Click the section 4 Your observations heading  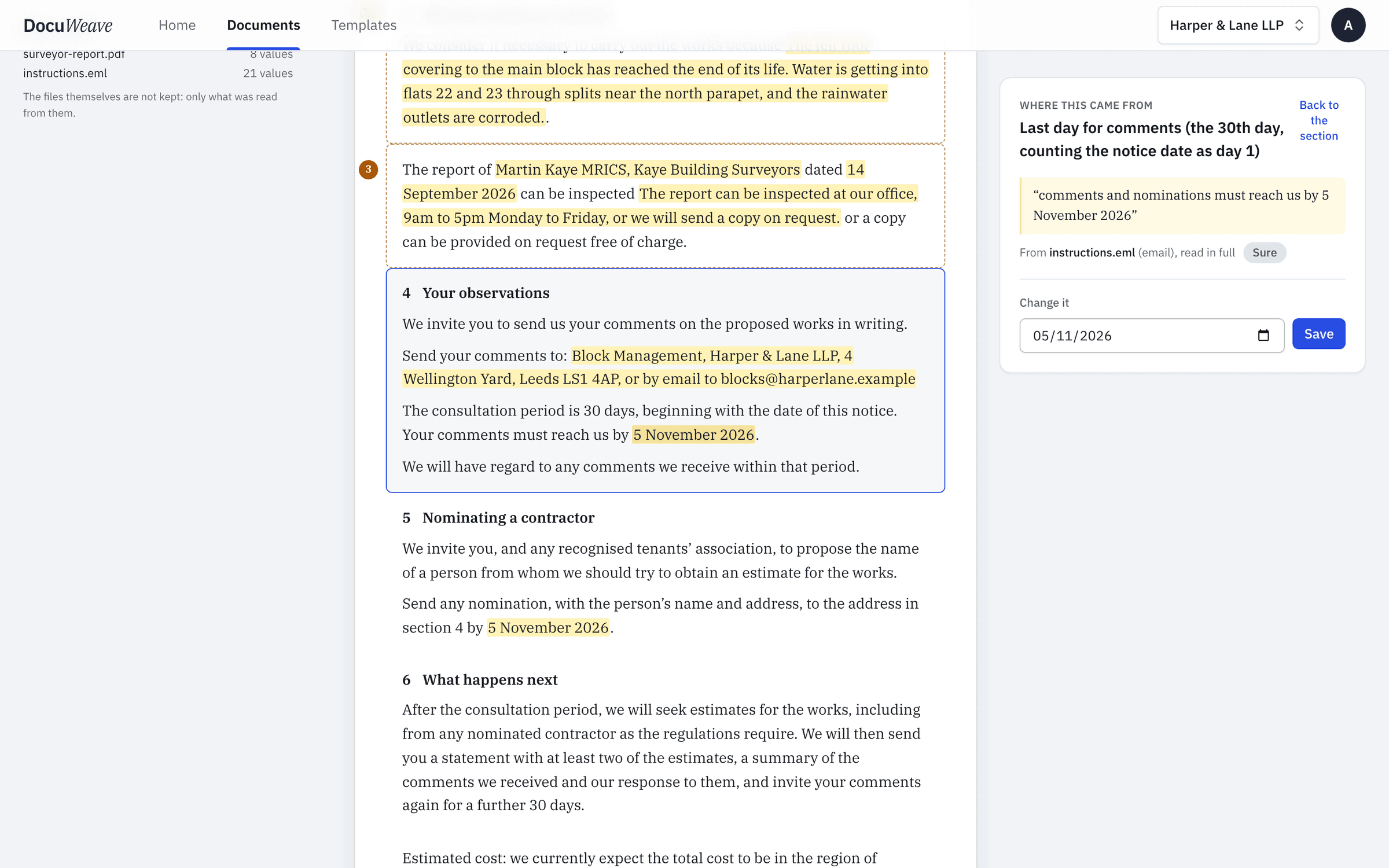tap(476, 293)
